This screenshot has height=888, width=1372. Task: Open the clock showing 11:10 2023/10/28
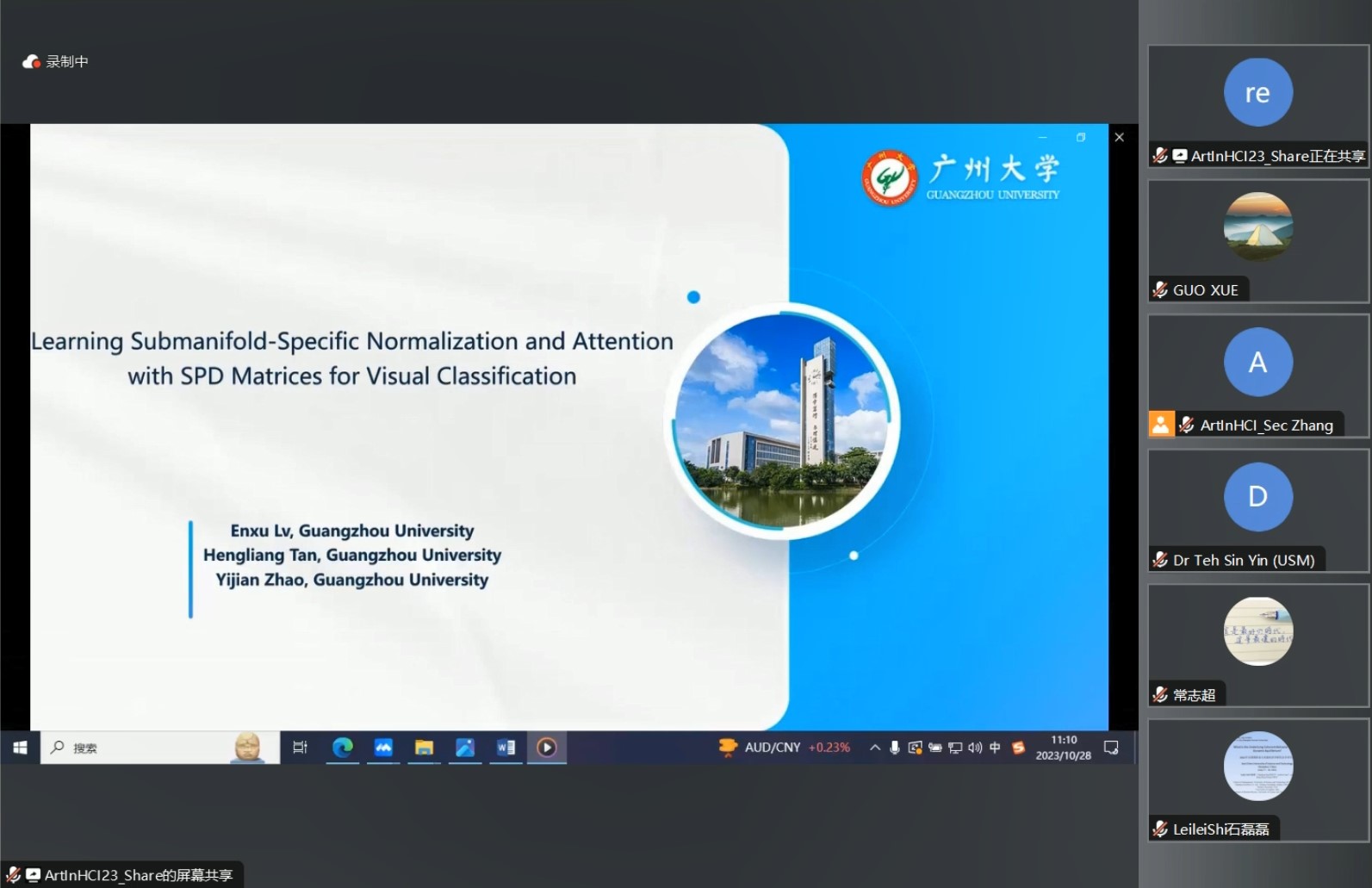tap(1064, 748)
